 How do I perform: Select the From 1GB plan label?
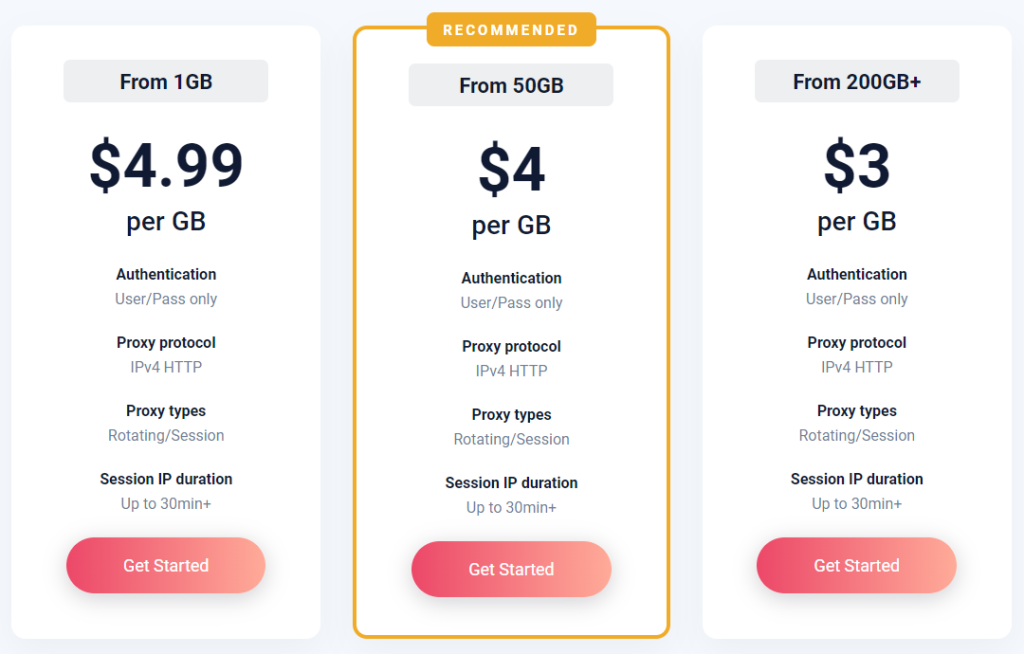pos(166,82)
